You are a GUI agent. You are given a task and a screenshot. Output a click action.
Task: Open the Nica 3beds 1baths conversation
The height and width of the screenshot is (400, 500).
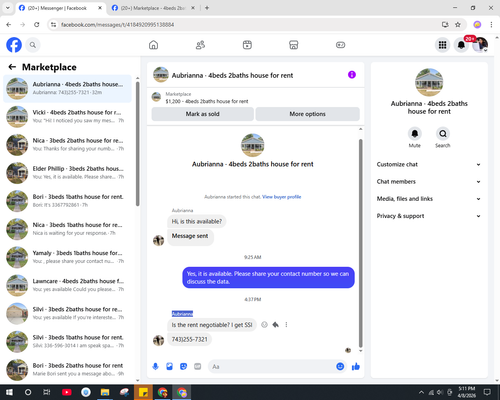pos(67,229)
